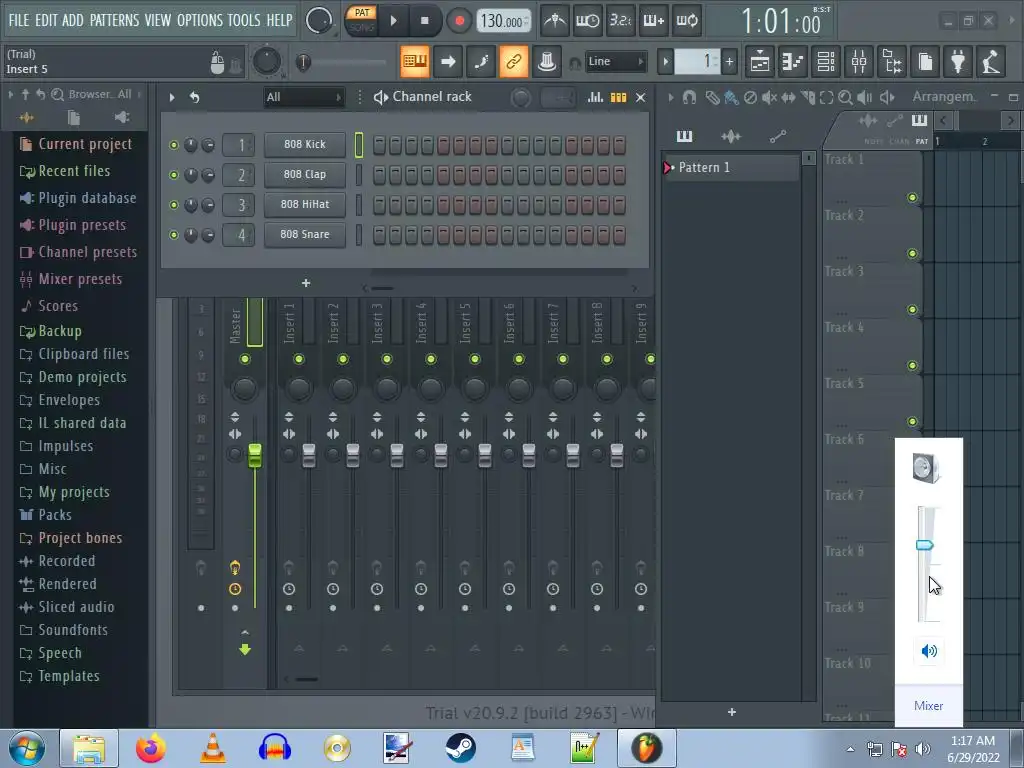Open the Channel rack toolbar icon
1024x768 pixels.
click(826, 62)
